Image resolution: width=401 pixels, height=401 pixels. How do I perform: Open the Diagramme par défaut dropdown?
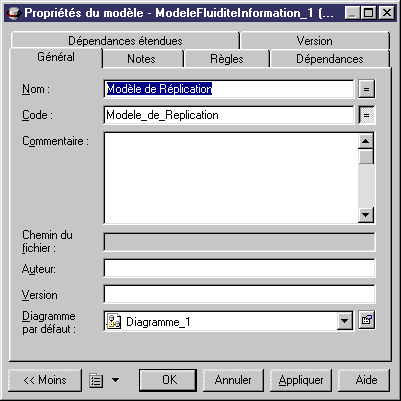coord(344,322)
